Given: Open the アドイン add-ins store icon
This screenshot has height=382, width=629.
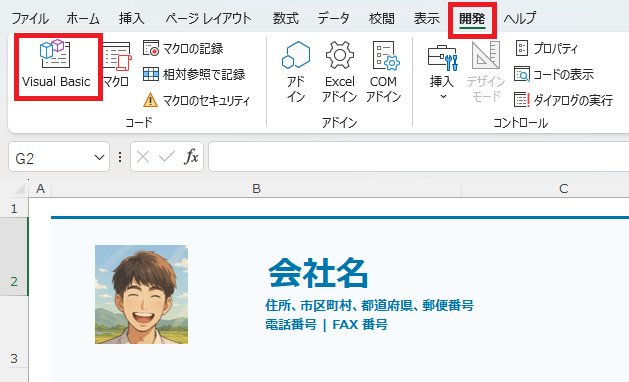Looking at the screenshot, I should click(296, 71).
